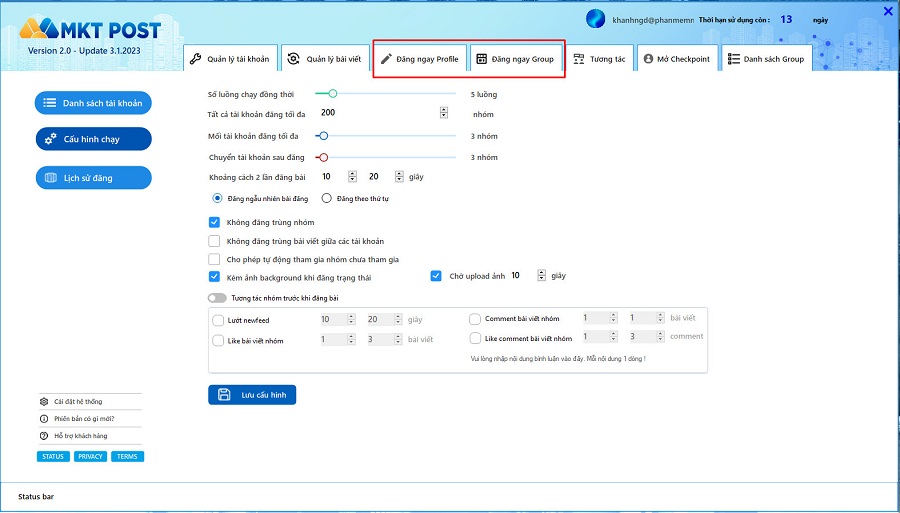Toggle Tương tác nhóm trước khi đăng bài
This screenshot has height=513, width=900.
click(x=217, y=298)
